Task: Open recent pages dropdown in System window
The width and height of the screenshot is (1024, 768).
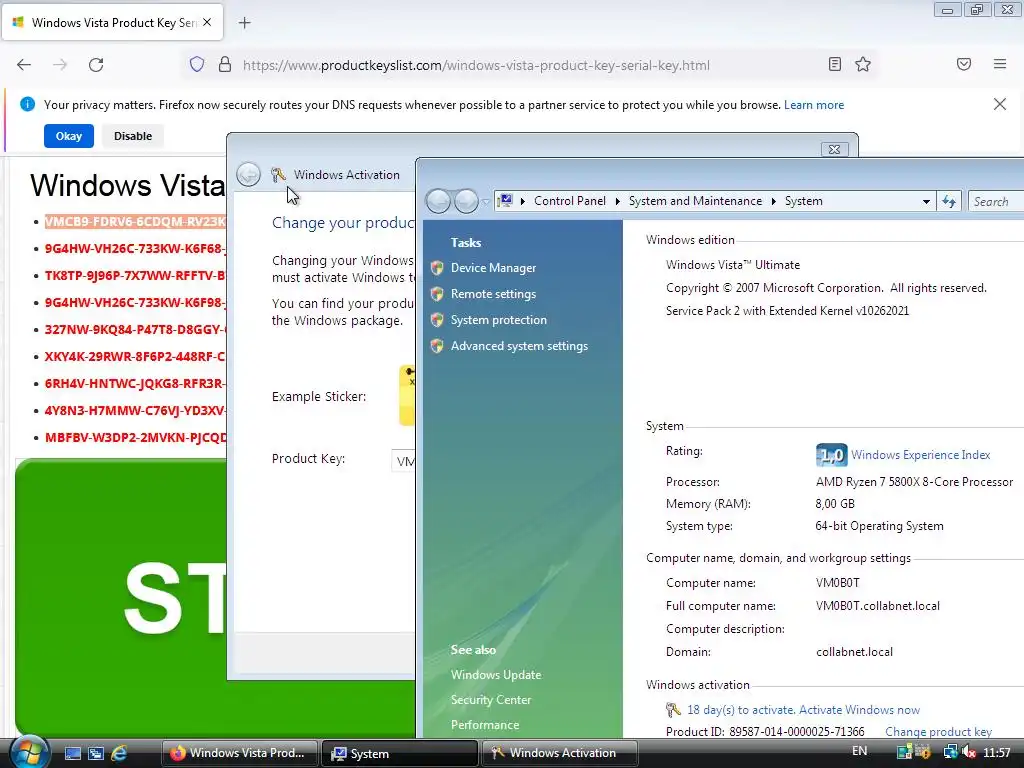Action: pyautogui.click(x=485, y=202)
